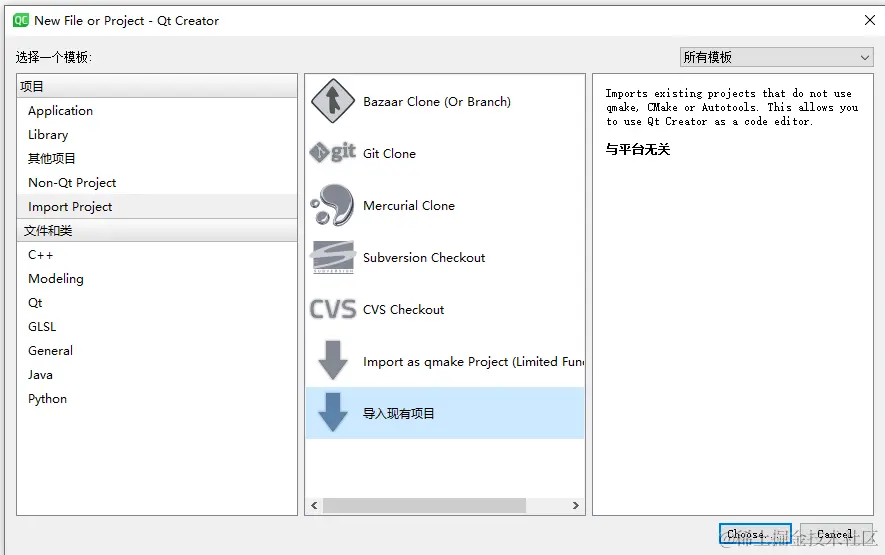The width and height of the screenshot is (885, 555).
Task: Select the Non-Qt Project category
Action: 157,182
